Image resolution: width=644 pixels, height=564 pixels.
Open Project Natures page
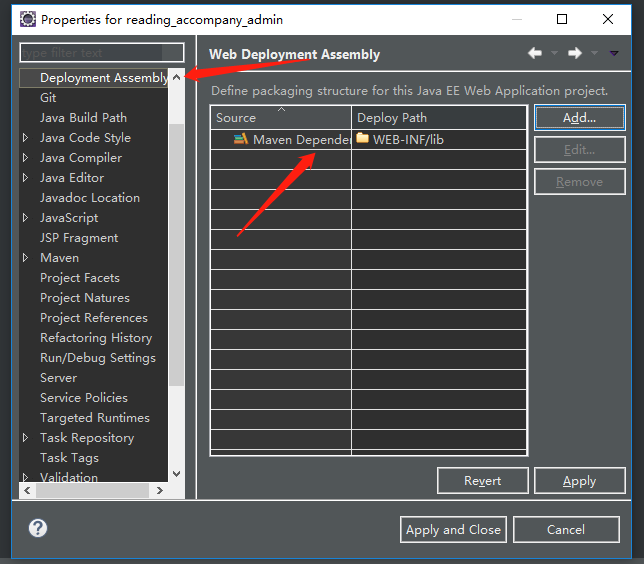tap(85, 297)
